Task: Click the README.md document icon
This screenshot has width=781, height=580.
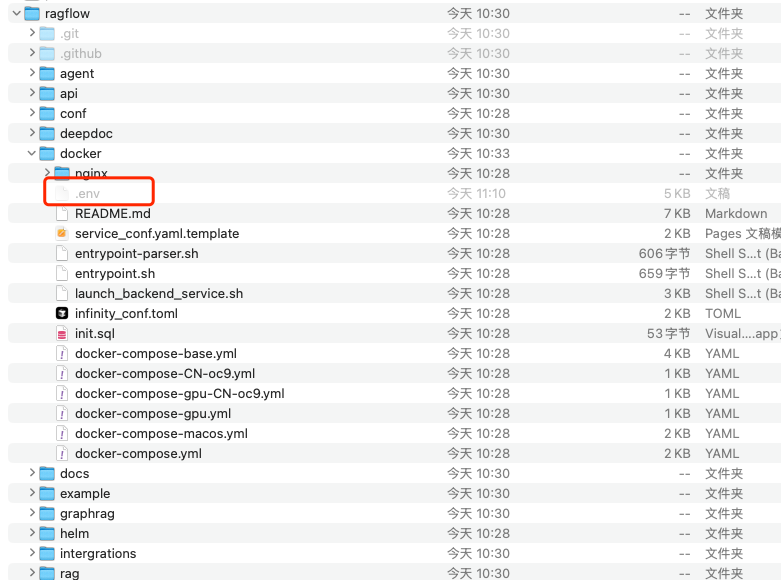Action: pos(62,213)
